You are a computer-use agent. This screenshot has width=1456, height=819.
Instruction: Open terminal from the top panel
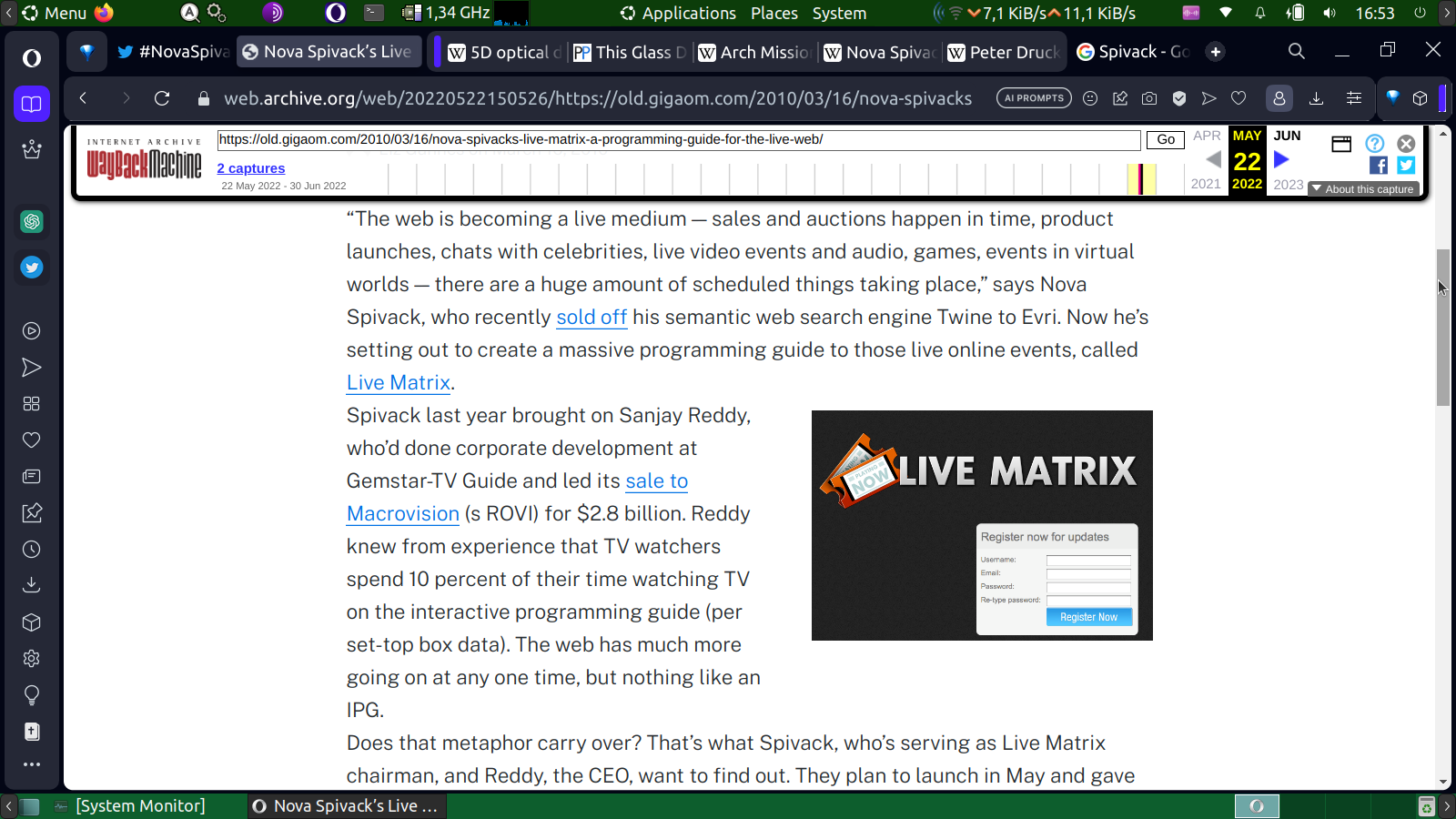tap(374, 13)
